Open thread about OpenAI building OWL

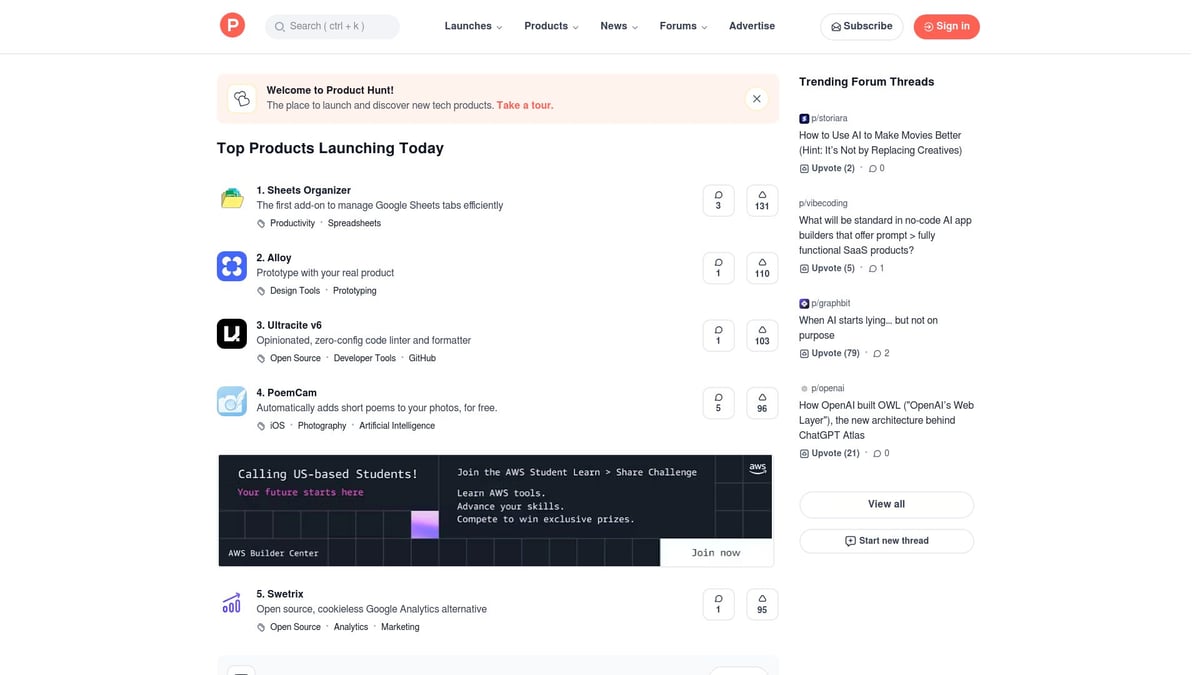point(886,420)
